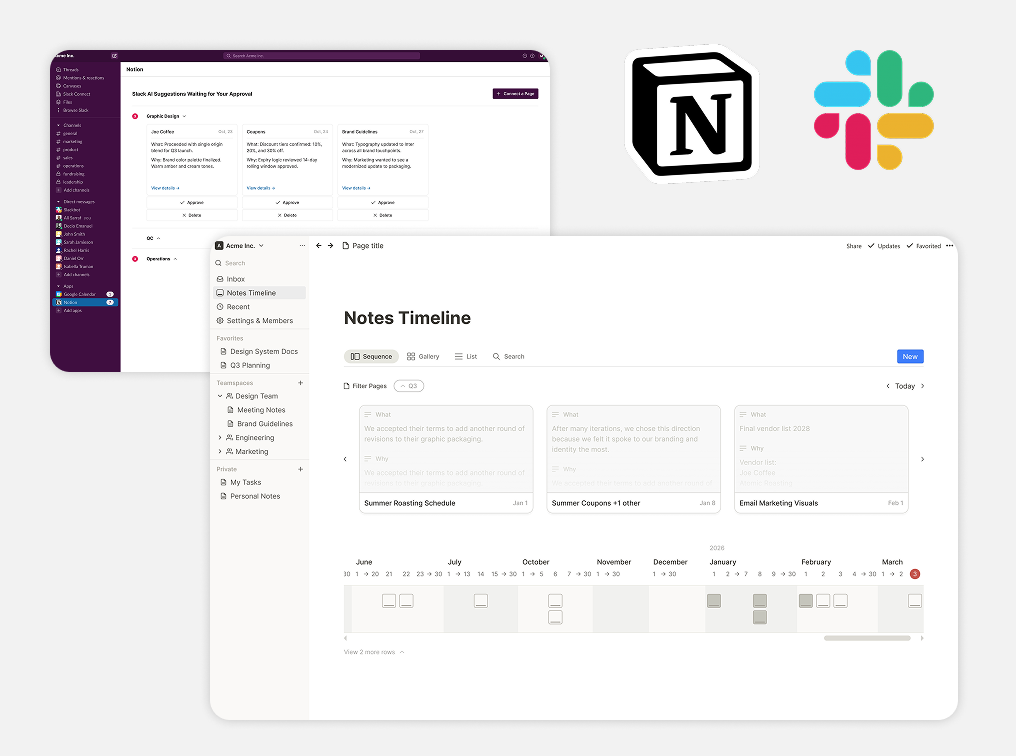Toggle the Q3 filter pill
Image resolution: width=1016 pixels, height=756 pixels.
(x=409, y=385)
